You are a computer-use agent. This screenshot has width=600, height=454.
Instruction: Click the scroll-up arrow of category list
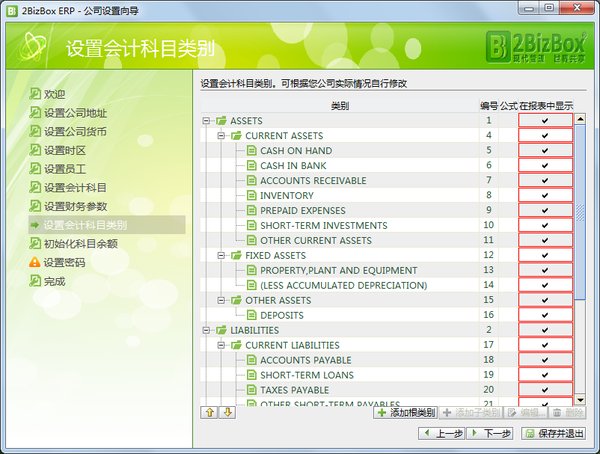580,119
